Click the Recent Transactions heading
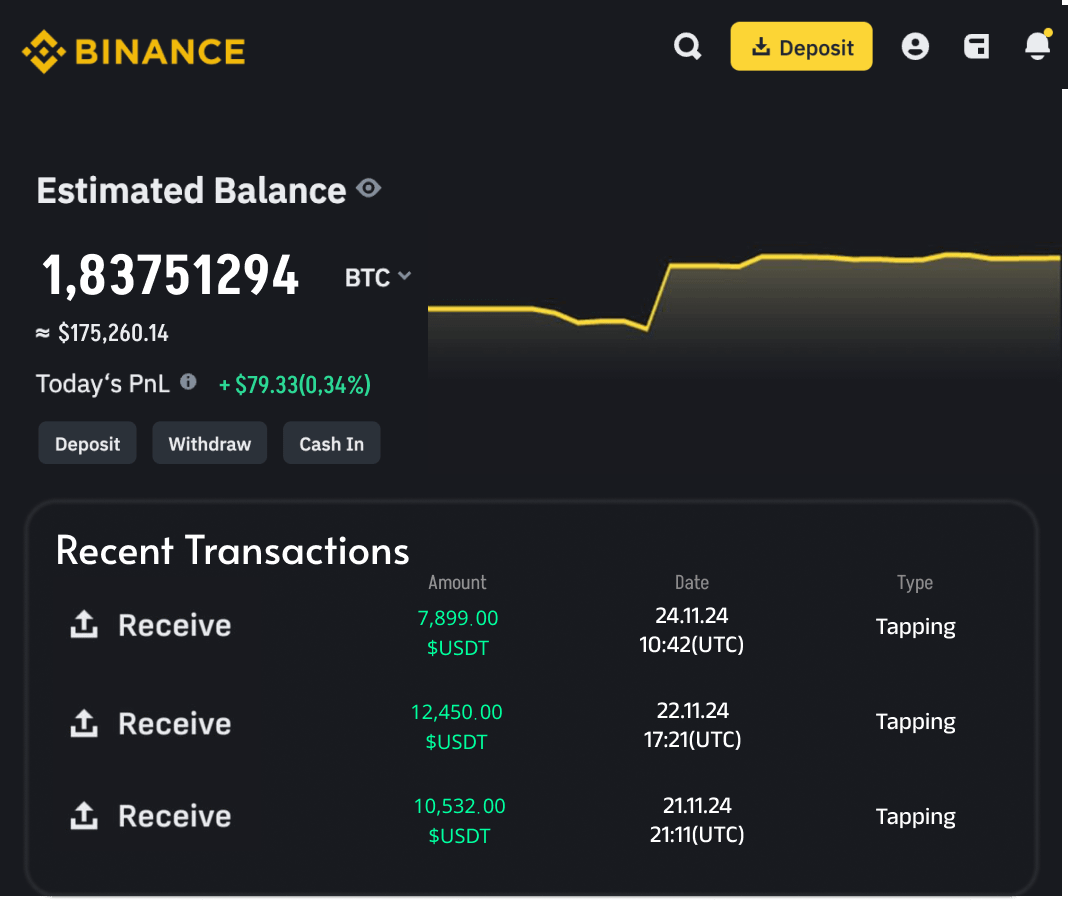 point(232,550)
